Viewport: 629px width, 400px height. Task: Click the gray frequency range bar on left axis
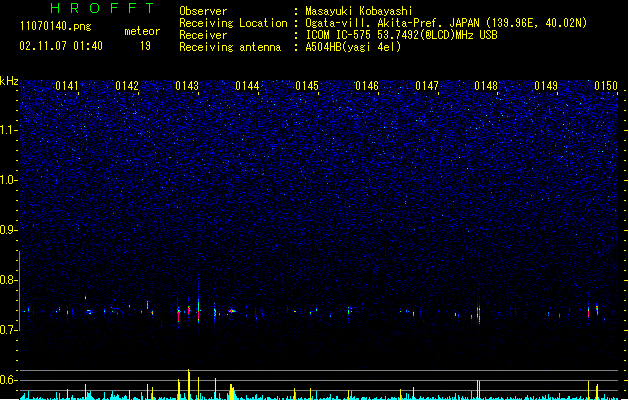coord(20,291)
